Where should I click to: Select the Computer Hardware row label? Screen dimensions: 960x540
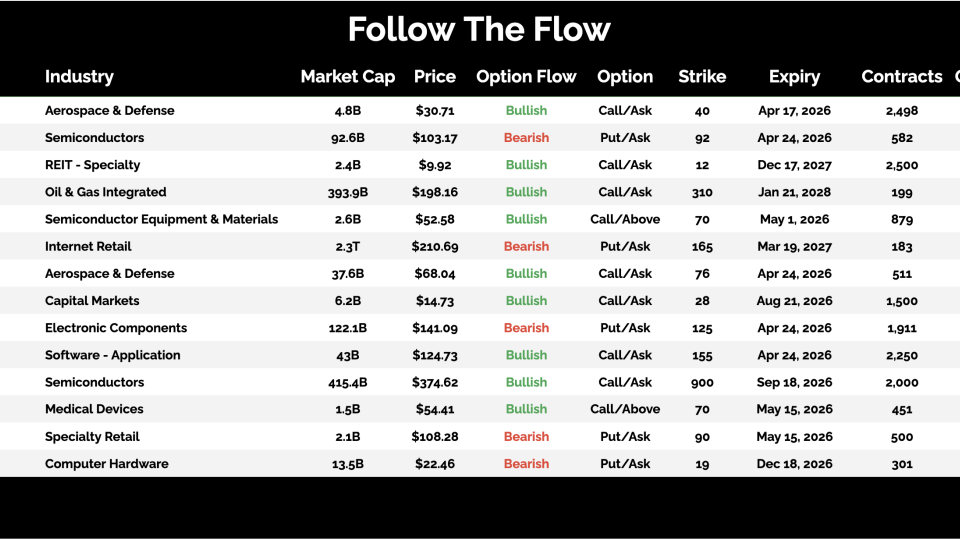tap(107, 464)
